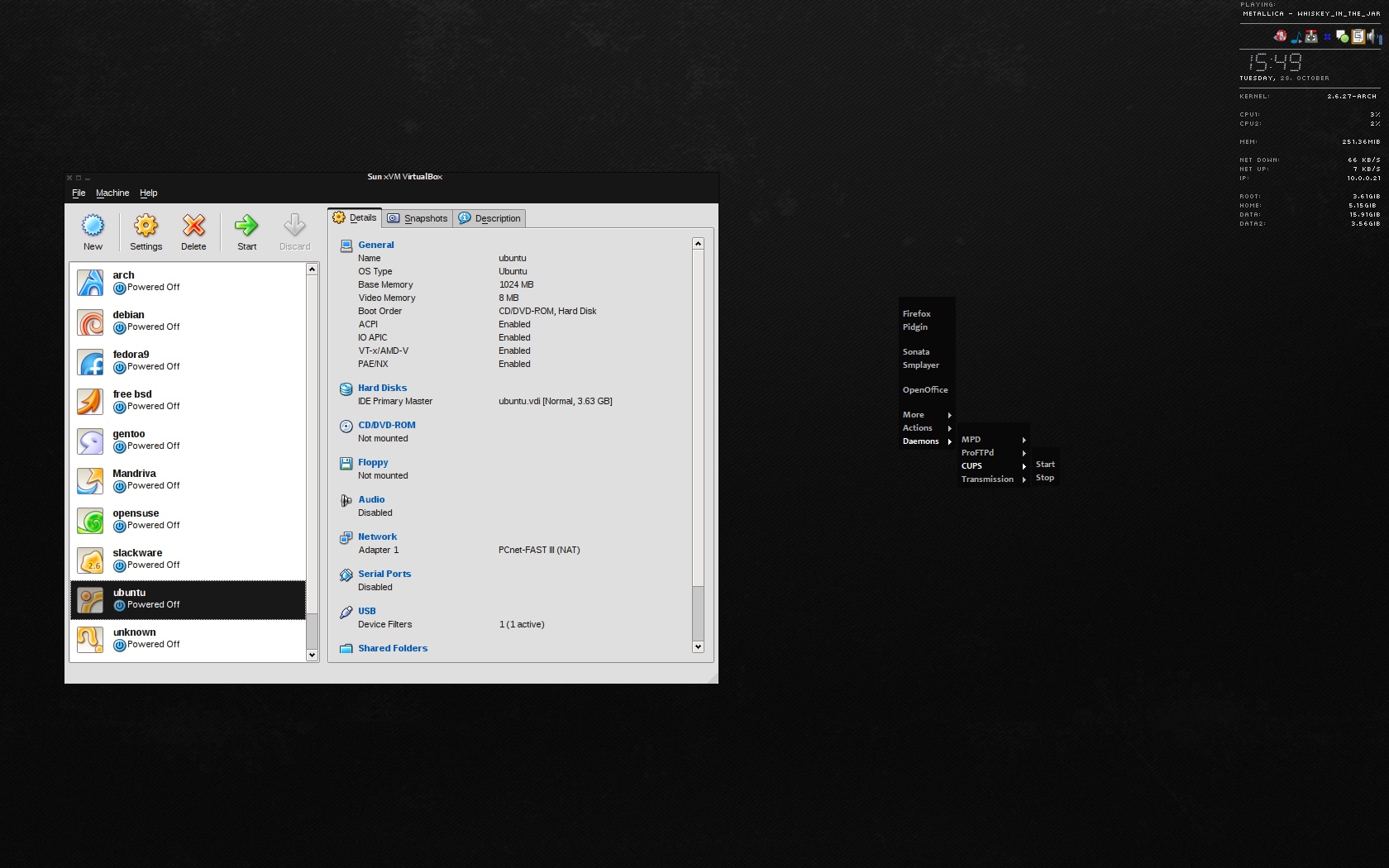
Task: Switch to the Description tab
Action: (489, 218)
